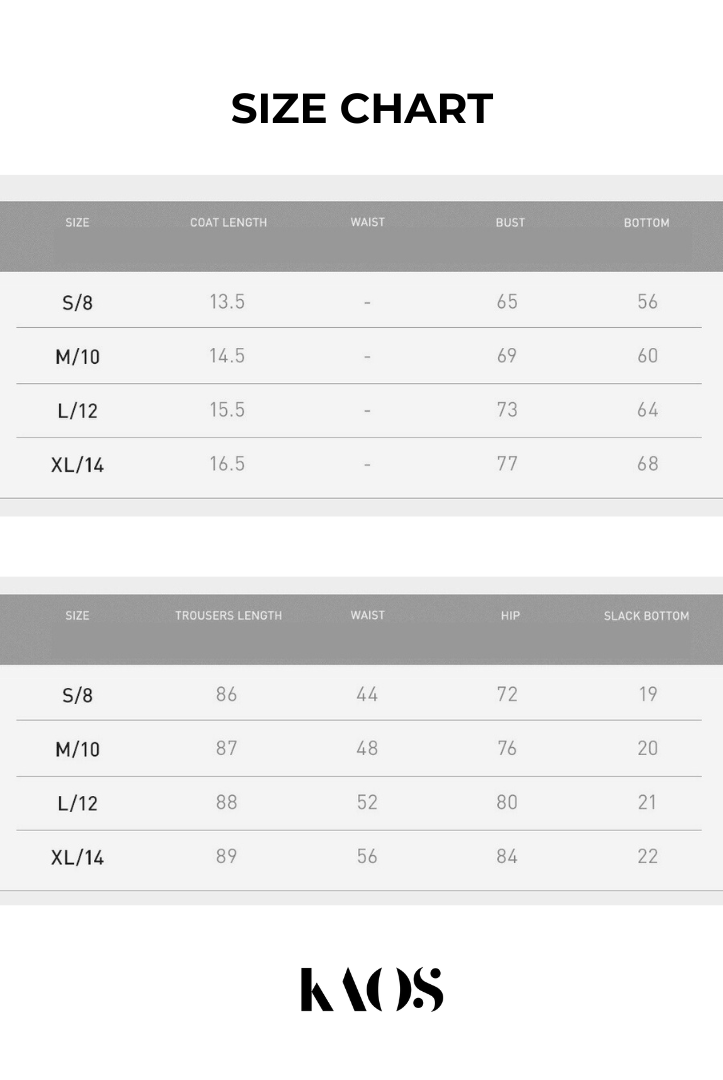Click the BOTTOM header in coat table
The image size is (723, 1080).
coord(646,222)
